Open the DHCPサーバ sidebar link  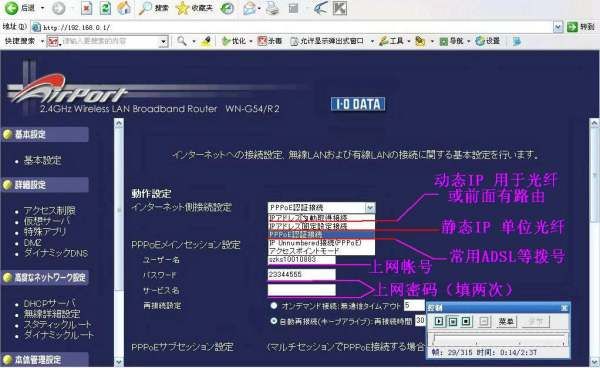49,304
